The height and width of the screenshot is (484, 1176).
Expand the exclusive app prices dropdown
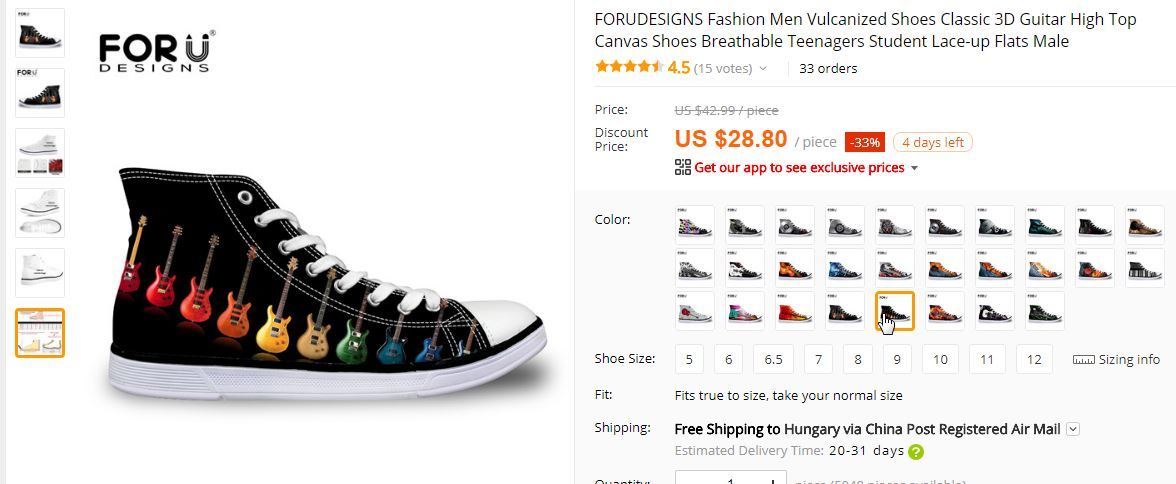914,168
